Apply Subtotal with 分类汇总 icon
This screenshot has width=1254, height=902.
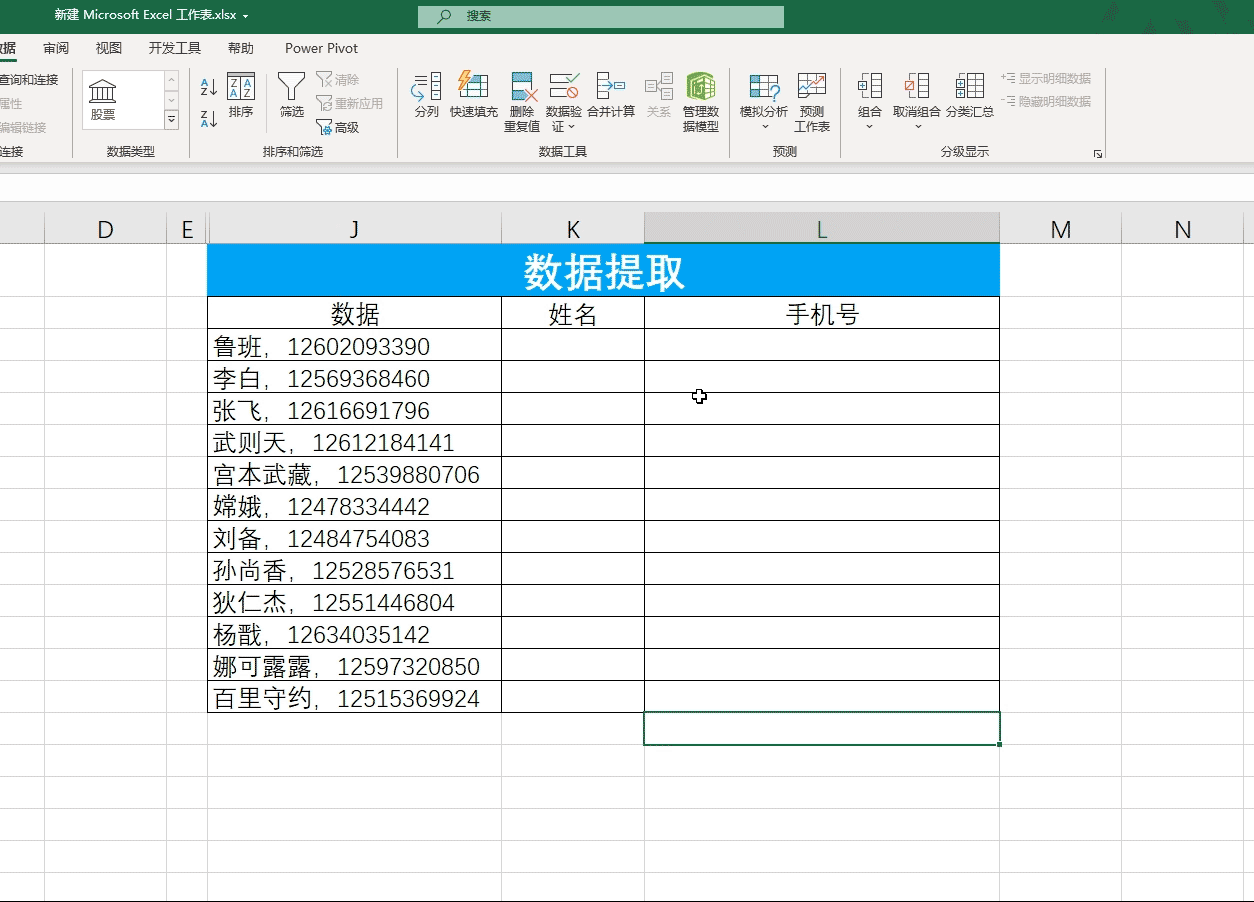click(968, 97)
